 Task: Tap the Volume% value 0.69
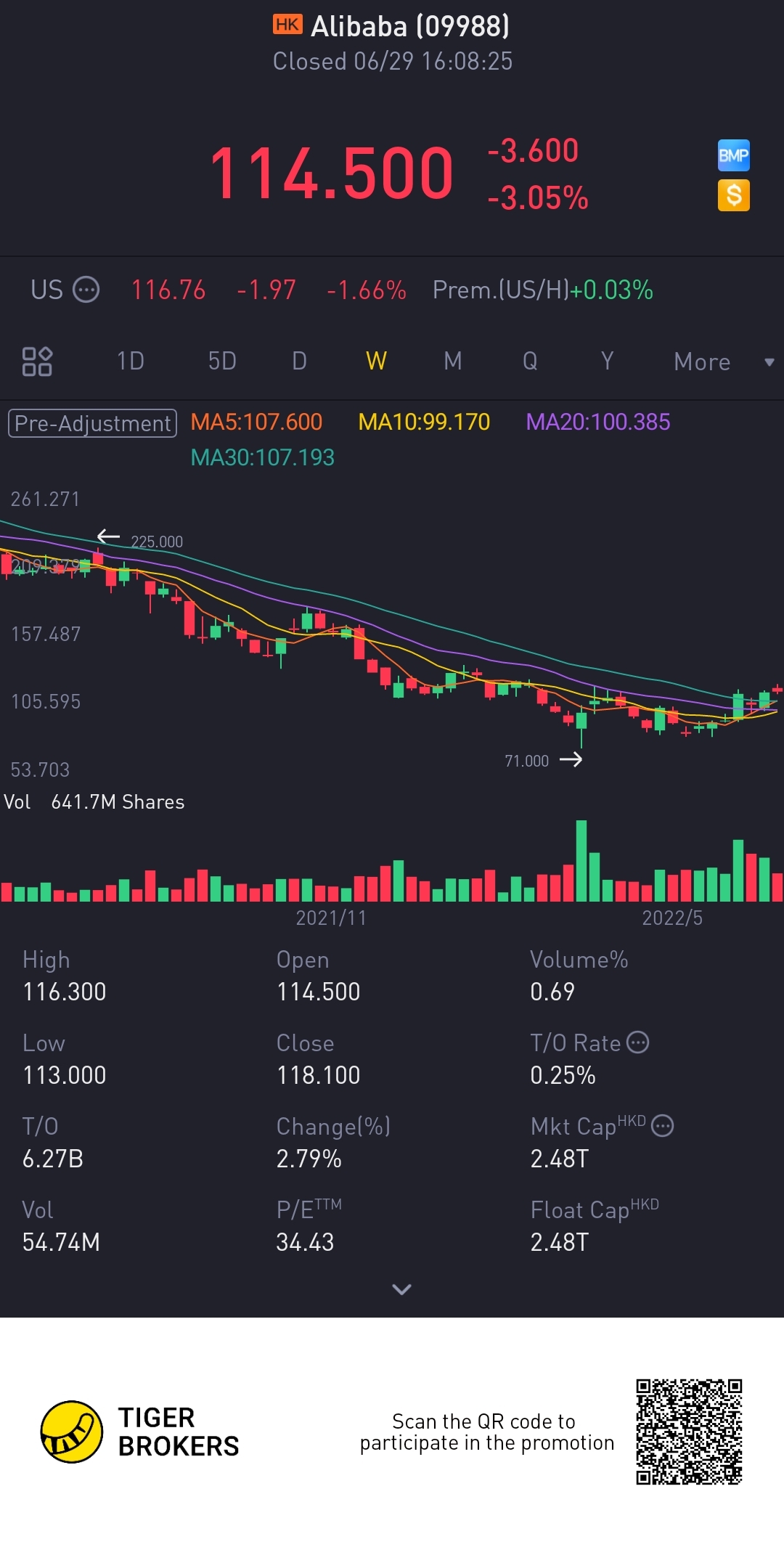[552, 992]
